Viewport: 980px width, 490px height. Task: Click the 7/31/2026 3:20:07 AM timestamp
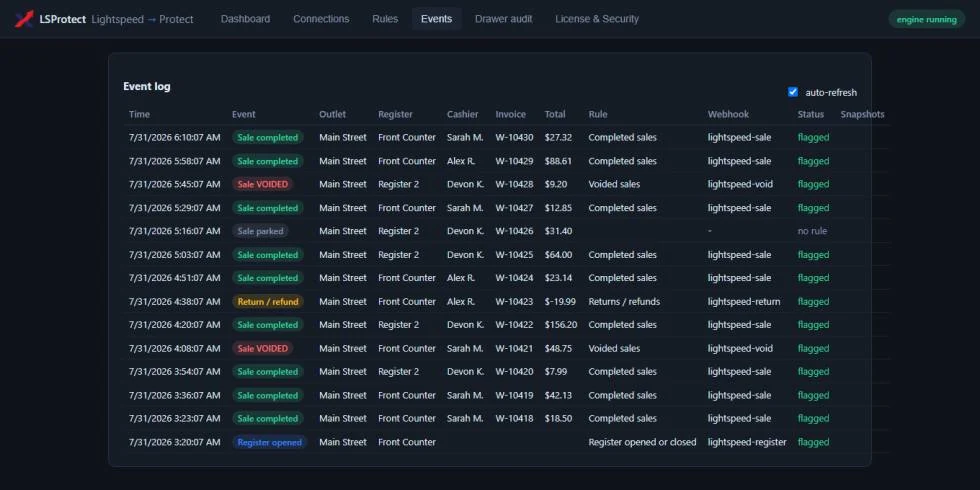click(x=174, y=442)
